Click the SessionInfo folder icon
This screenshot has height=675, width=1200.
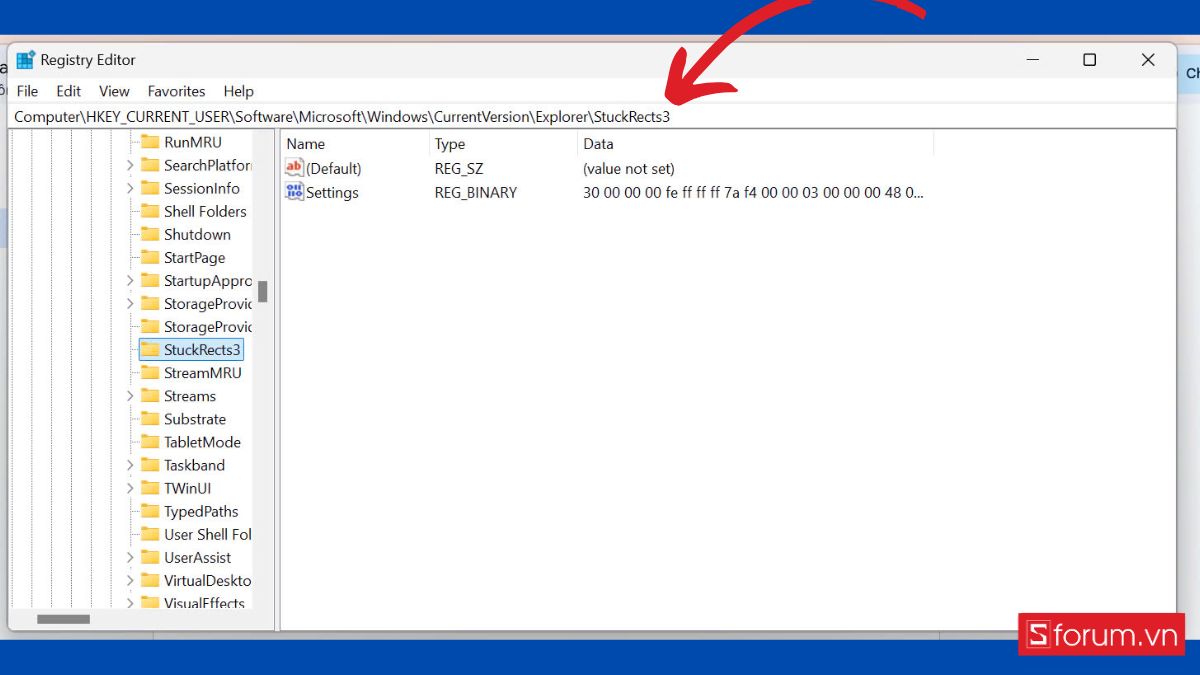[x=150, y=188]
